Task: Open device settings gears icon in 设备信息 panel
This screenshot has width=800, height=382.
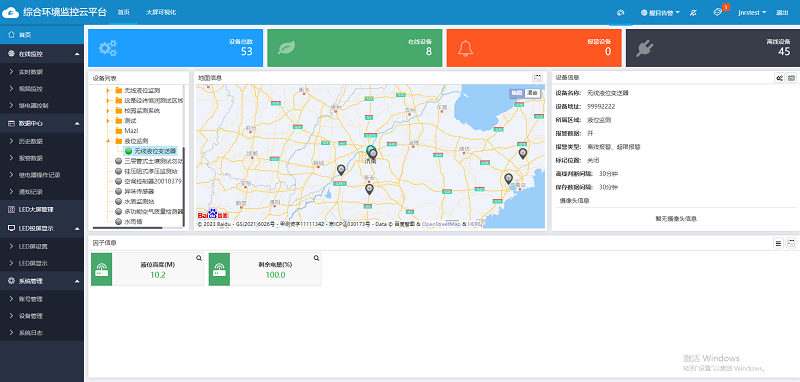Action: 779,78
